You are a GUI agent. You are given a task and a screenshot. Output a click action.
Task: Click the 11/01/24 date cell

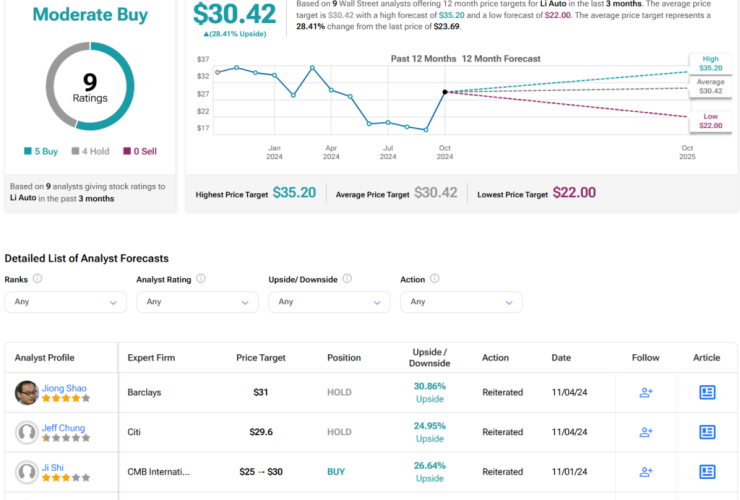(570, 472)
